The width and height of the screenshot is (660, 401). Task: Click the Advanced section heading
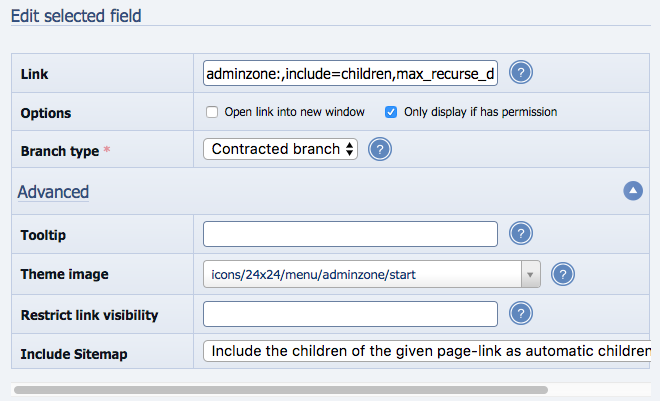click(53, 192)
